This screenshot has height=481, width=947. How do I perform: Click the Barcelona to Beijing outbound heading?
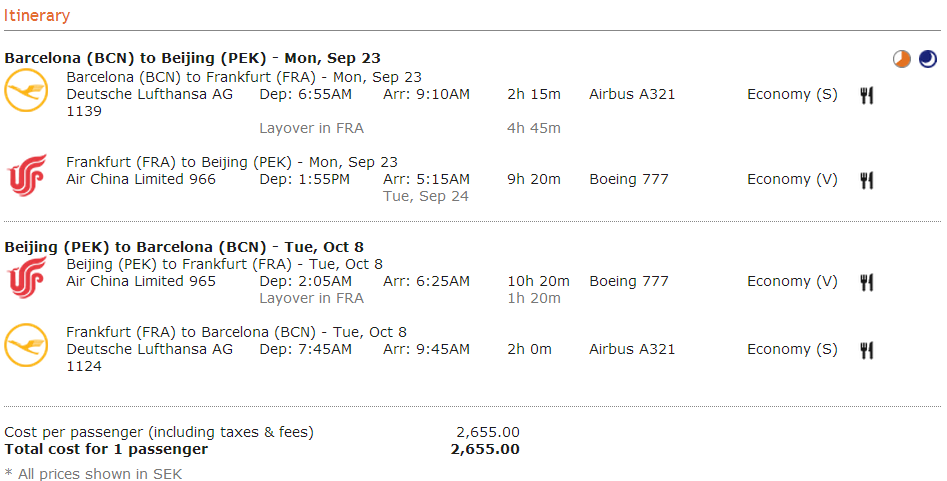click(x=193, y=58)
